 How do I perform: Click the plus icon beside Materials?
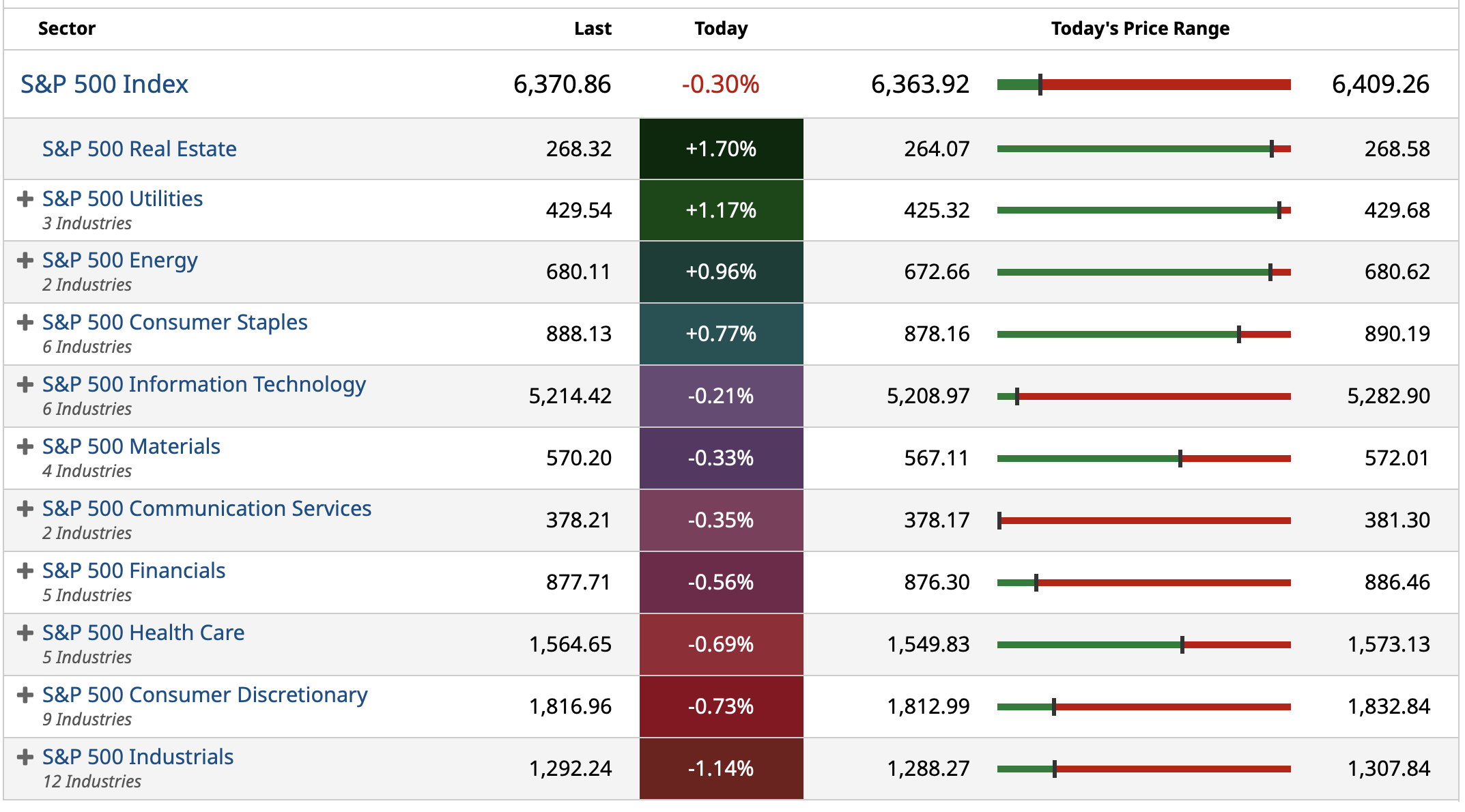tap(25, 447)
